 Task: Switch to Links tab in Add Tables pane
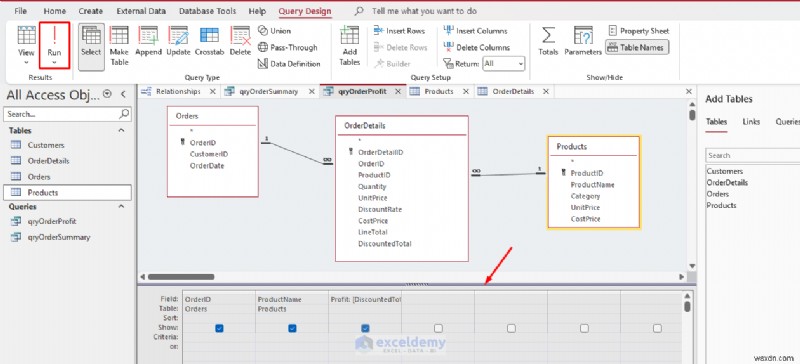click(751, 122)
